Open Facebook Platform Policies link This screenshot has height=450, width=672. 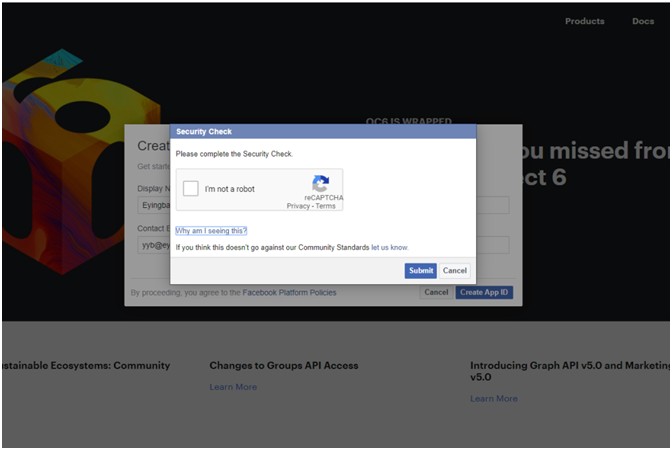(x=289, y=293)
